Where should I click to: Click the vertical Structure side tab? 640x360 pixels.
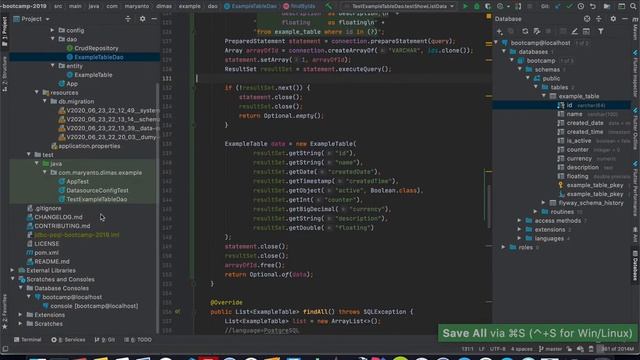pyautogui.click(x=4, y=73)
